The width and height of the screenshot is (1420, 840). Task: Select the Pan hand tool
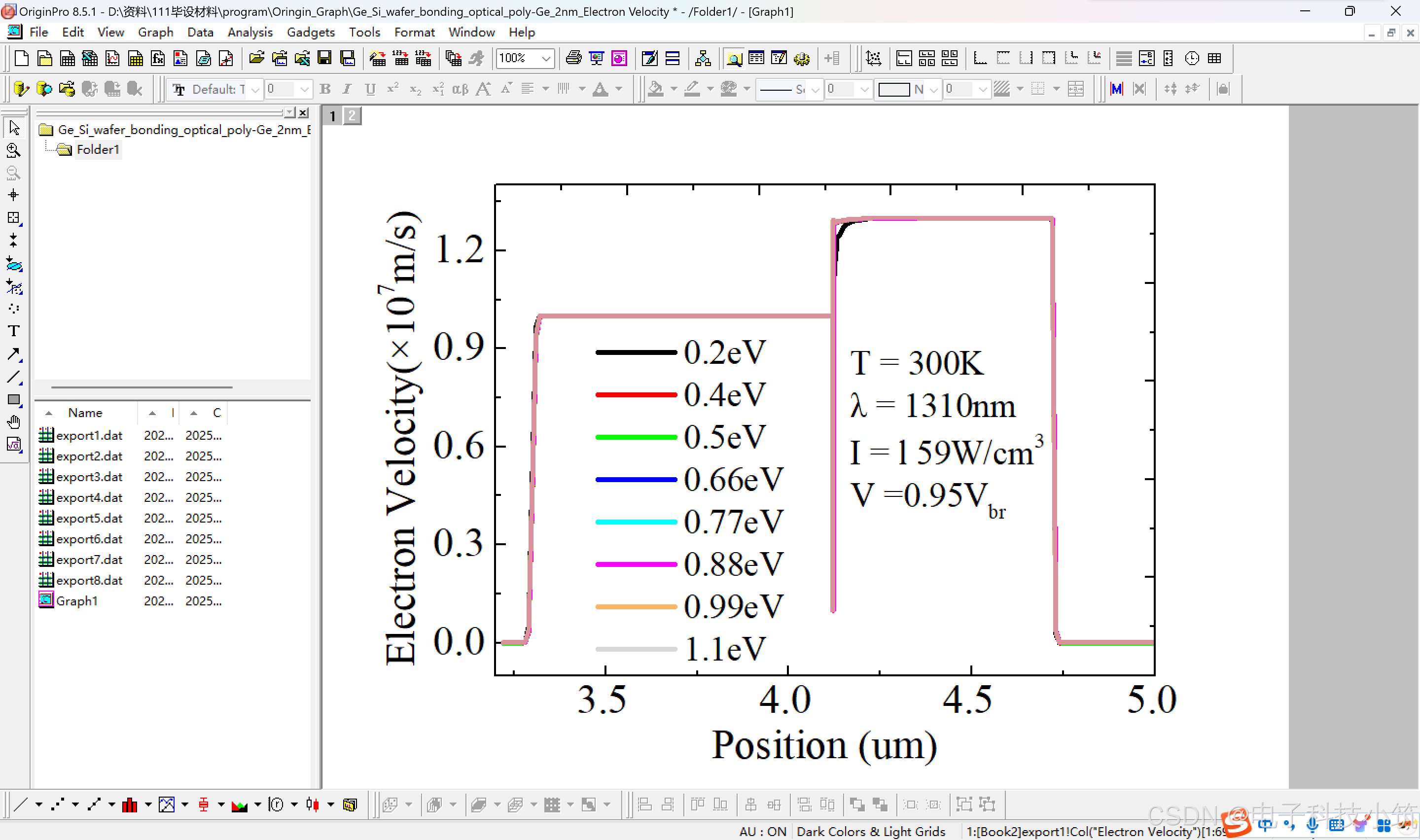point(14,422)
